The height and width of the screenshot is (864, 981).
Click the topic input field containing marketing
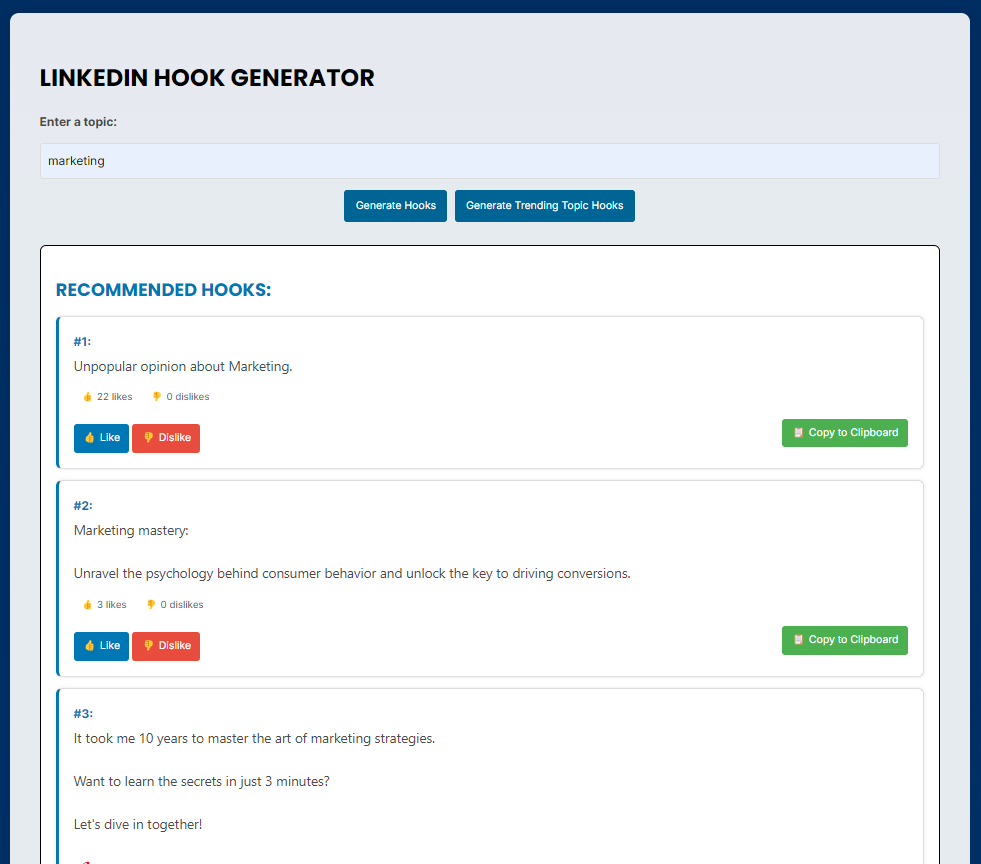(x=489, y=161)
